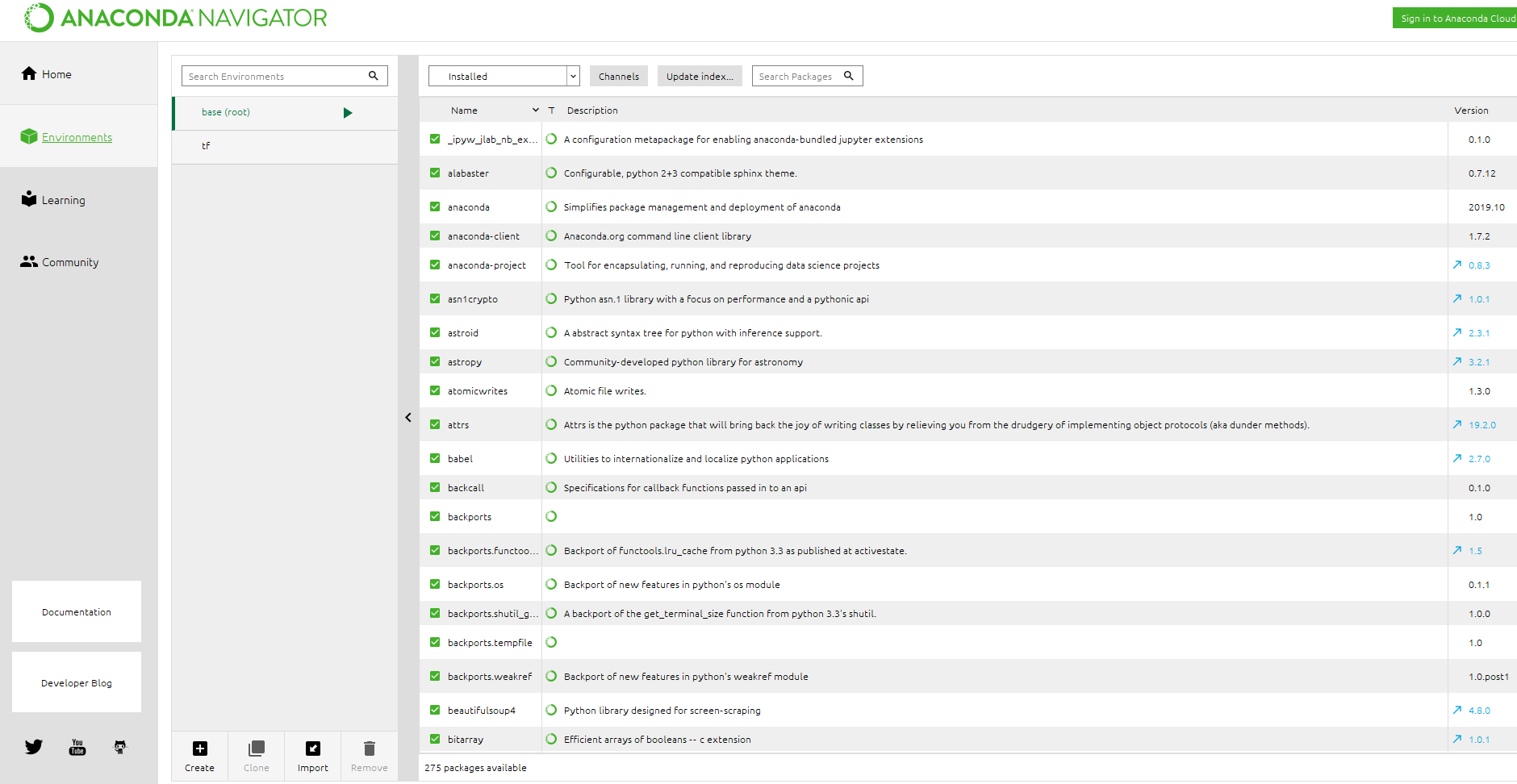Click the package type icon for backcall
1517x784 pixels.
tap(551, 487)
